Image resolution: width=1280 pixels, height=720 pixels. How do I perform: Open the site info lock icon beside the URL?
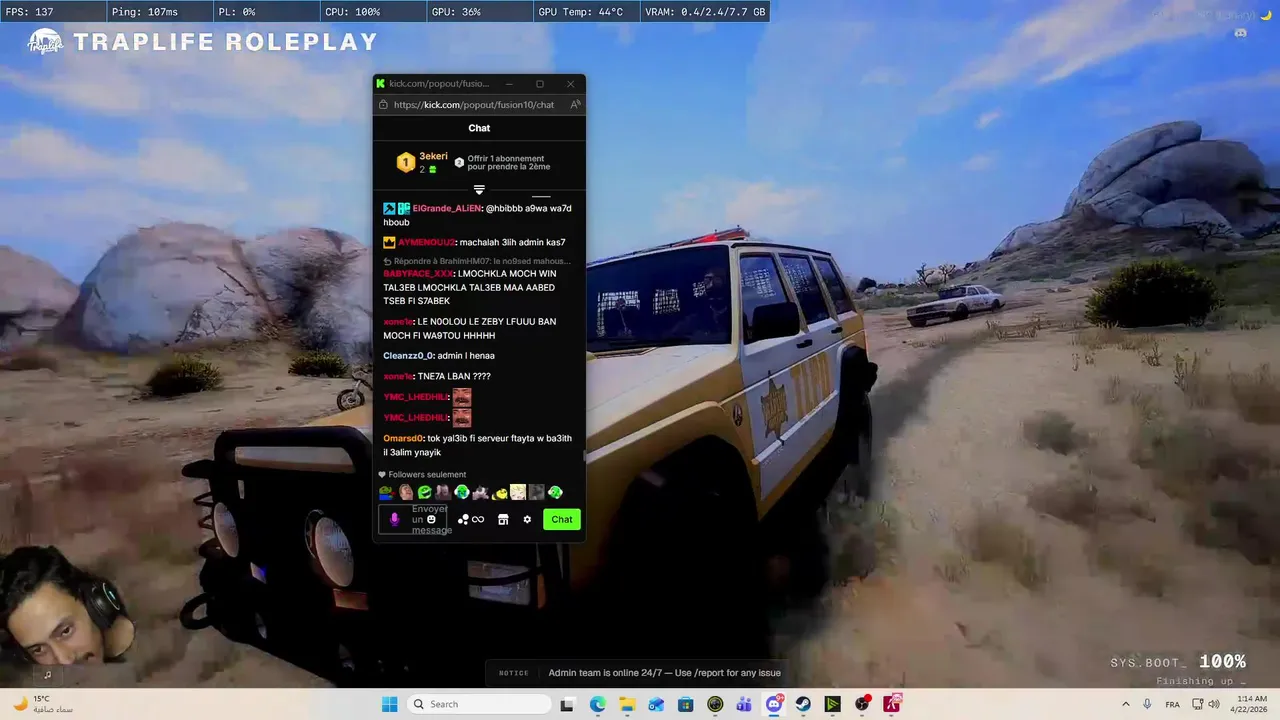pyautogui.click(x=383, y=105)
